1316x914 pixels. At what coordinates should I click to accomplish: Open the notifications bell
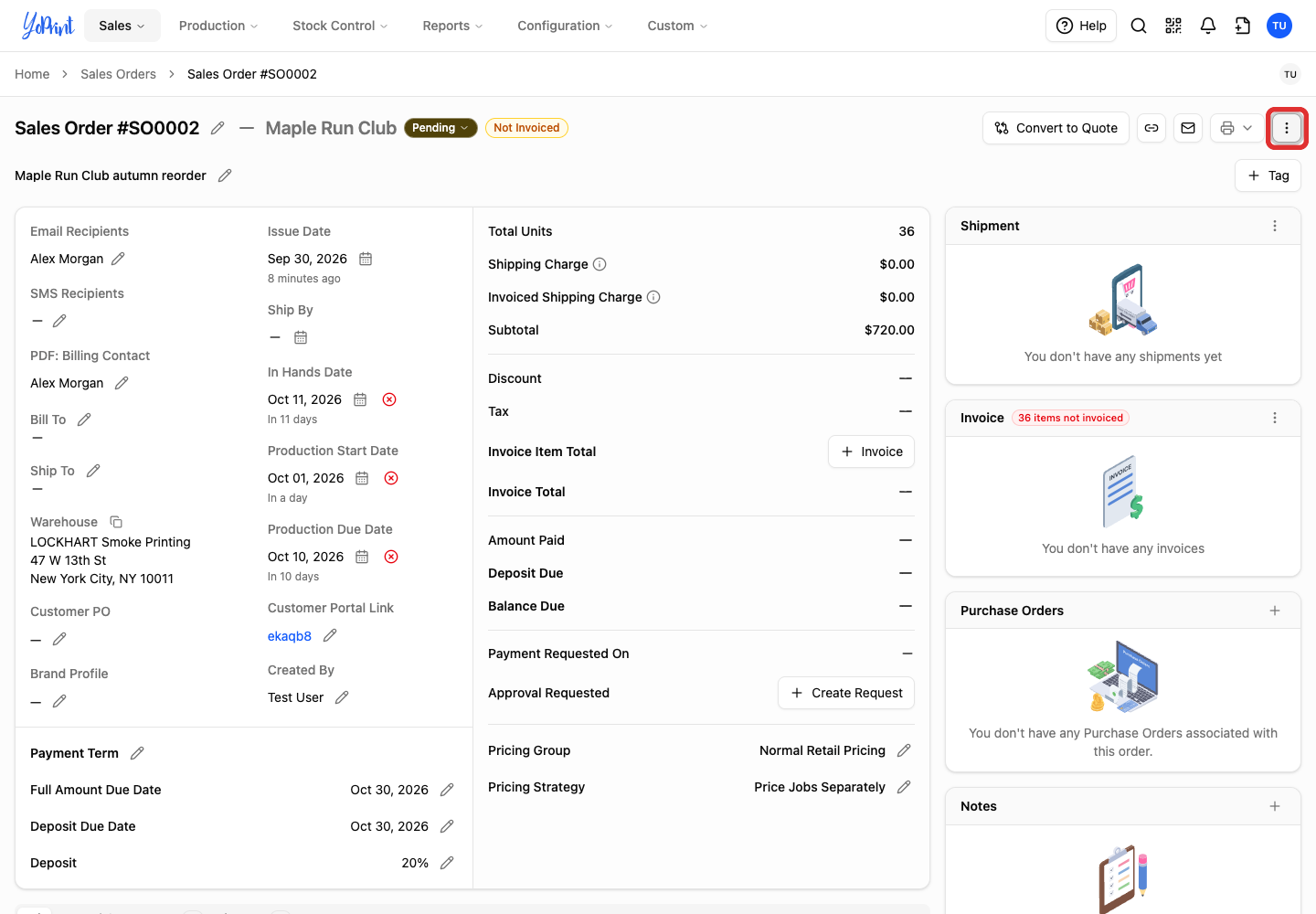point(1208,26)
